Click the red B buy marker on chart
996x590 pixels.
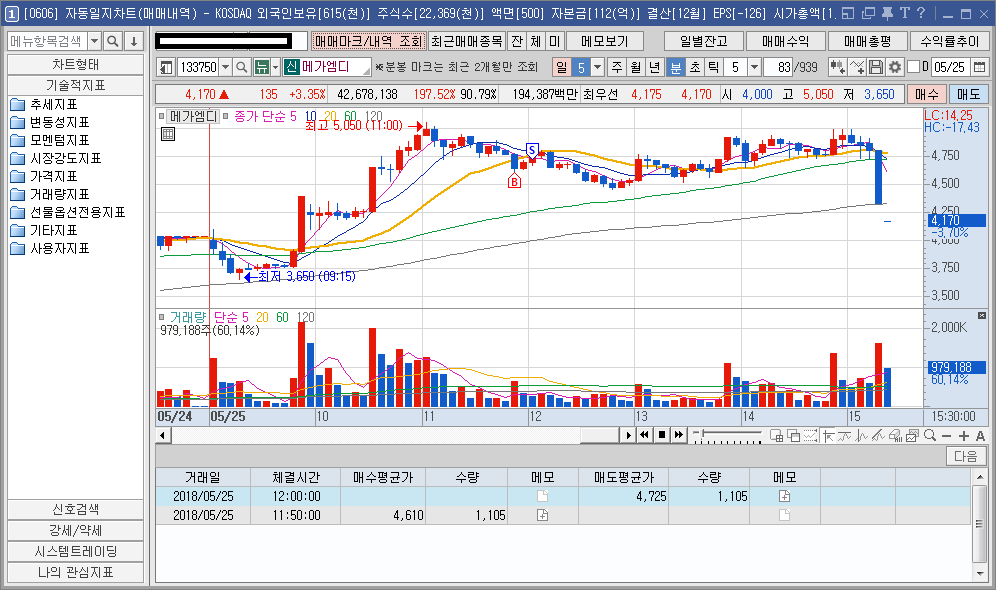[514, 182]
